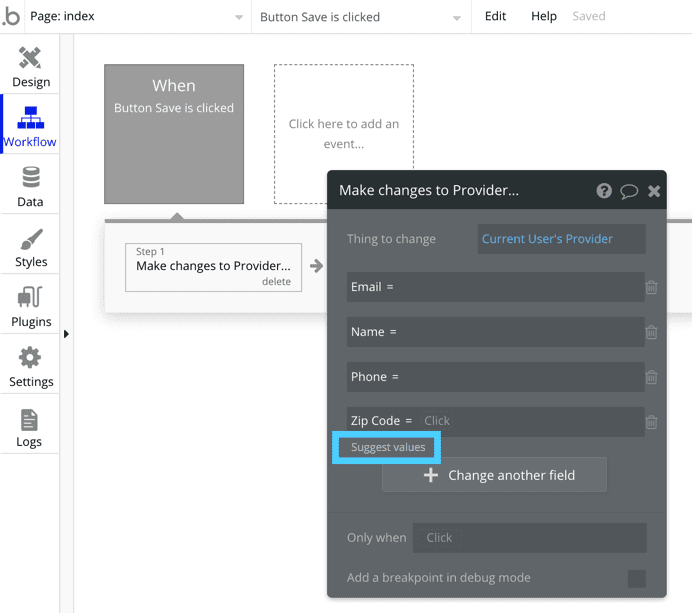This screenshot has width=692, height=613.
Task: Open the Data section
Action: 30,187
